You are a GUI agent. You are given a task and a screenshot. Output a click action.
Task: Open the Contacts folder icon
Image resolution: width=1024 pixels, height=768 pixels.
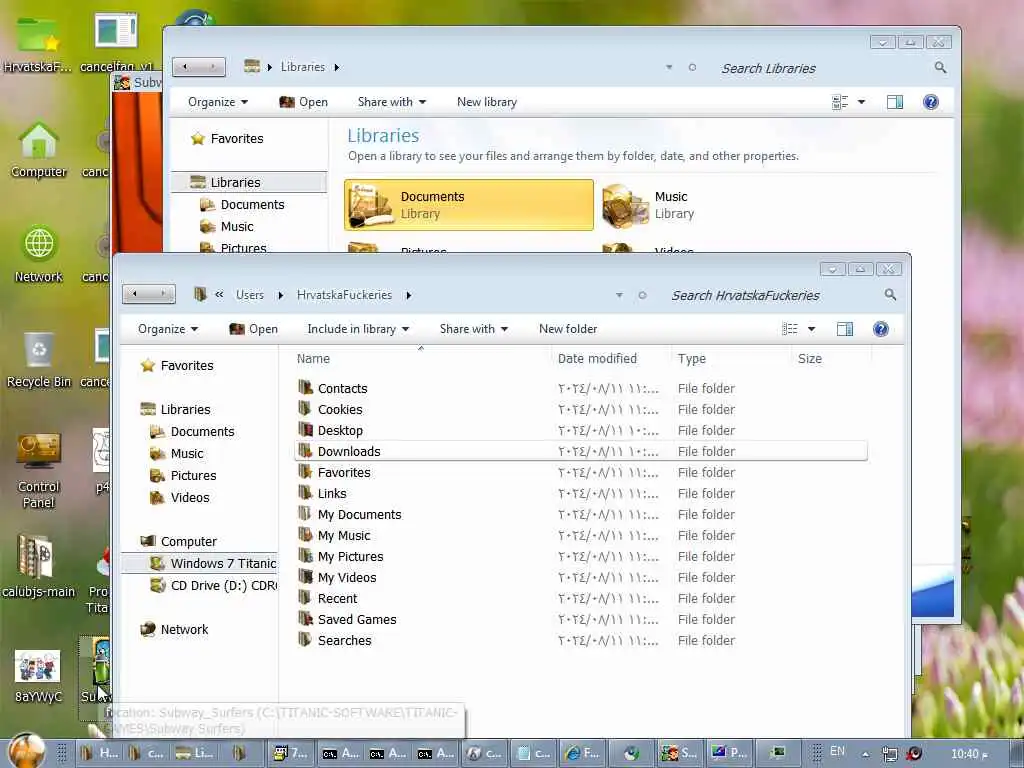[305, 388]
